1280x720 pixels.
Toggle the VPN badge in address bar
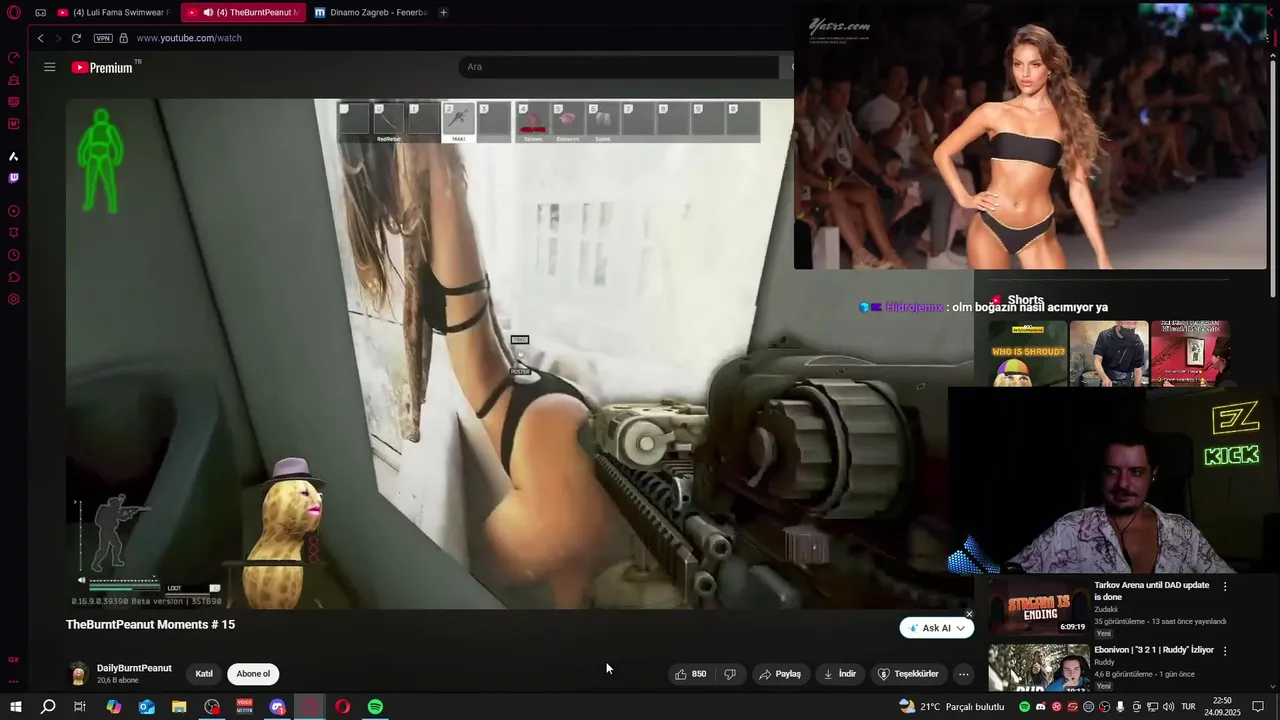(x=103, y=38)
